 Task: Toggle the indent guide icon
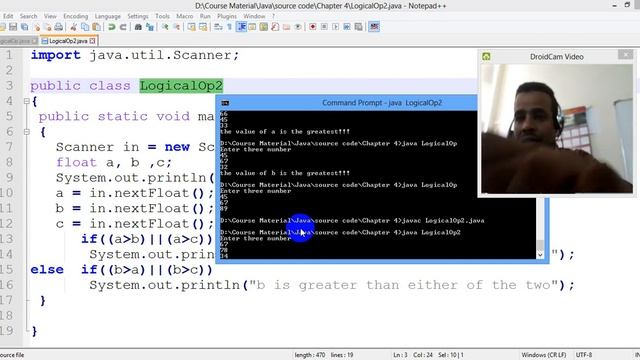[x=242, y=27]
